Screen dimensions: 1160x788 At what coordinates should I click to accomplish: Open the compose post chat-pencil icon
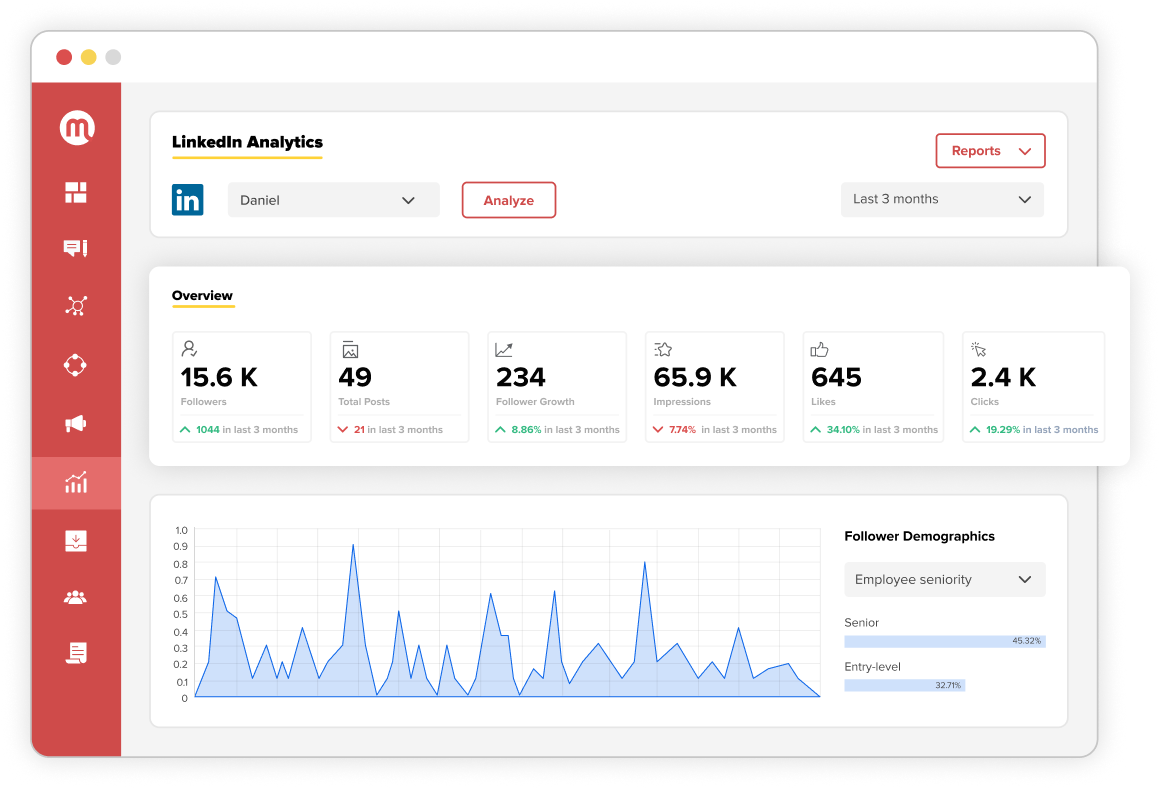tap(75, 248)
